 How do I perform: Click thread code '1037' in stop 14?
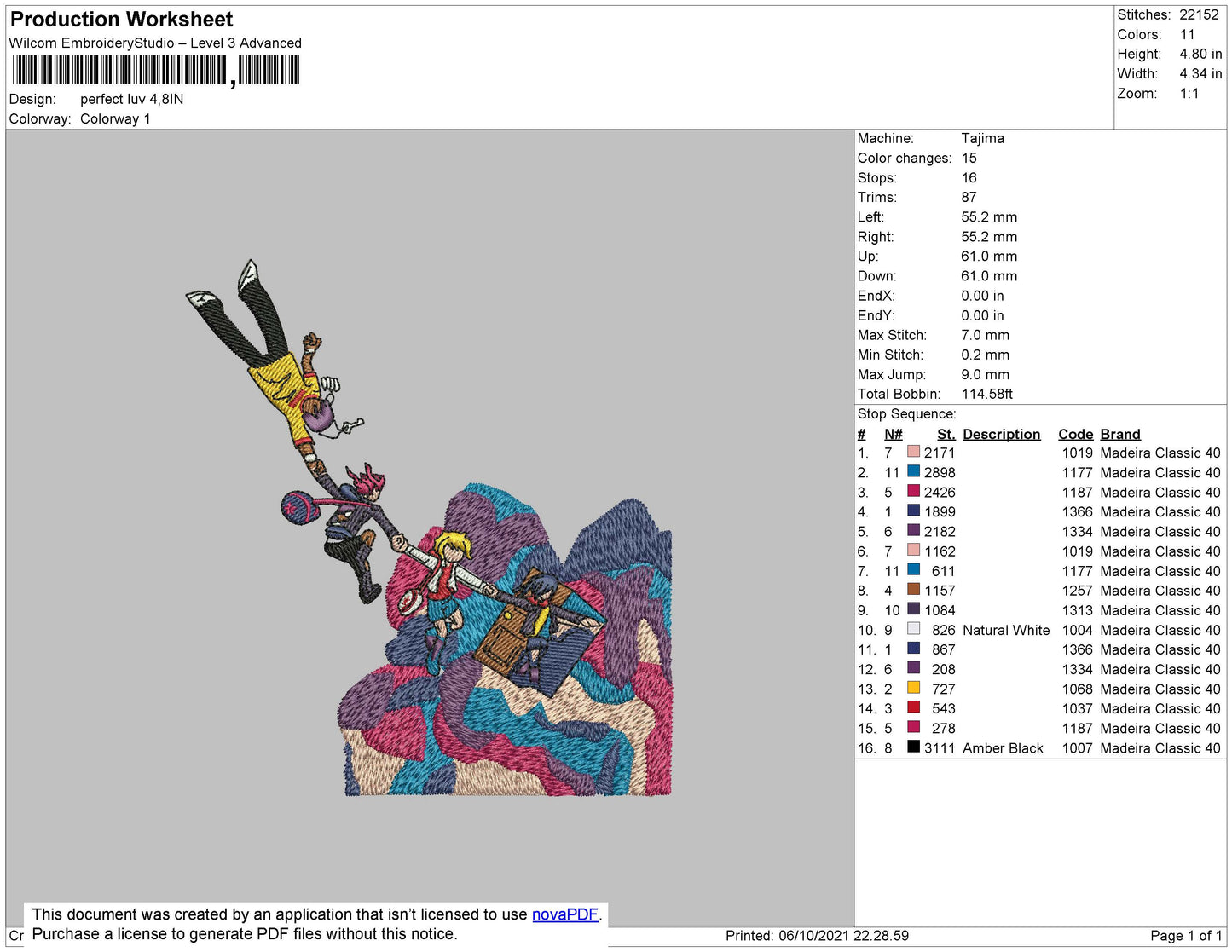1078,709
